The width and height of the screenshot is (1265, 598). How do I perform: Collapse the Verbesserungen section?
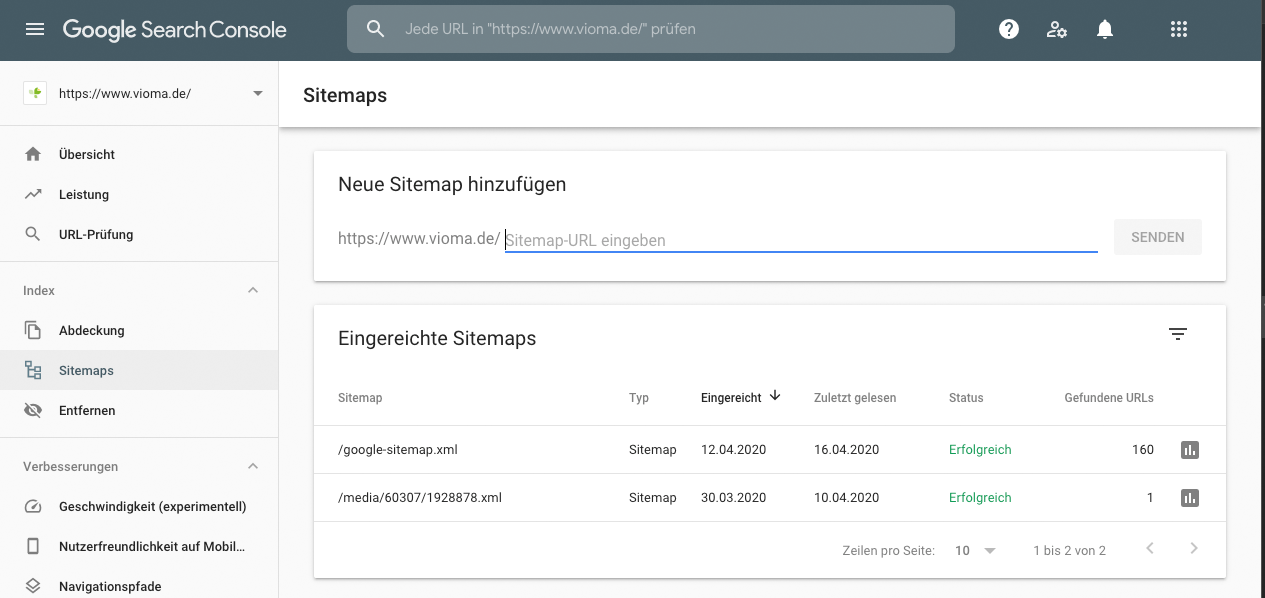[253, 466]
